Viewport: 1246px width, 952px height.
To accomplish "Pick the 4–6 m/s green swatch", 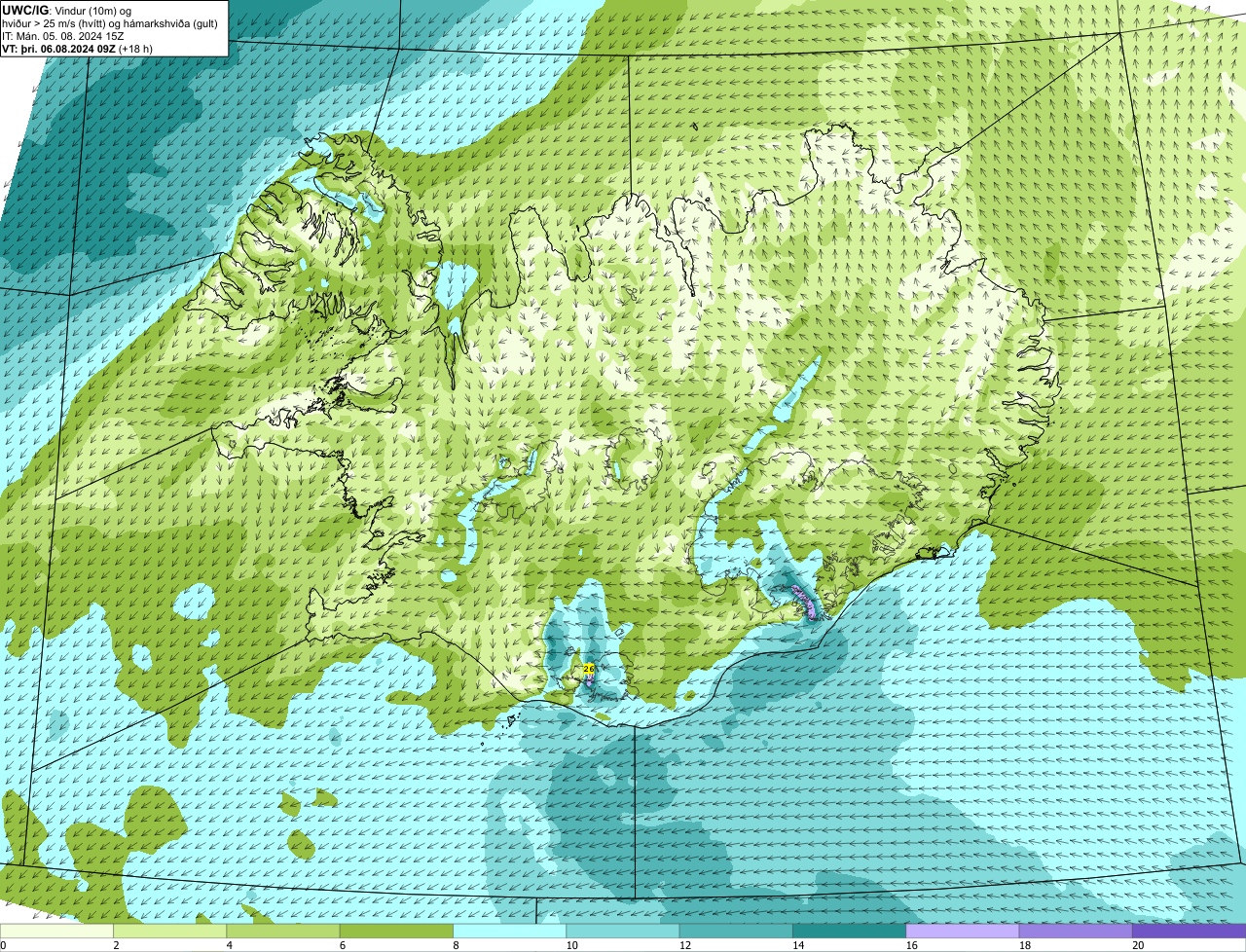I will (x=283, y=932).
